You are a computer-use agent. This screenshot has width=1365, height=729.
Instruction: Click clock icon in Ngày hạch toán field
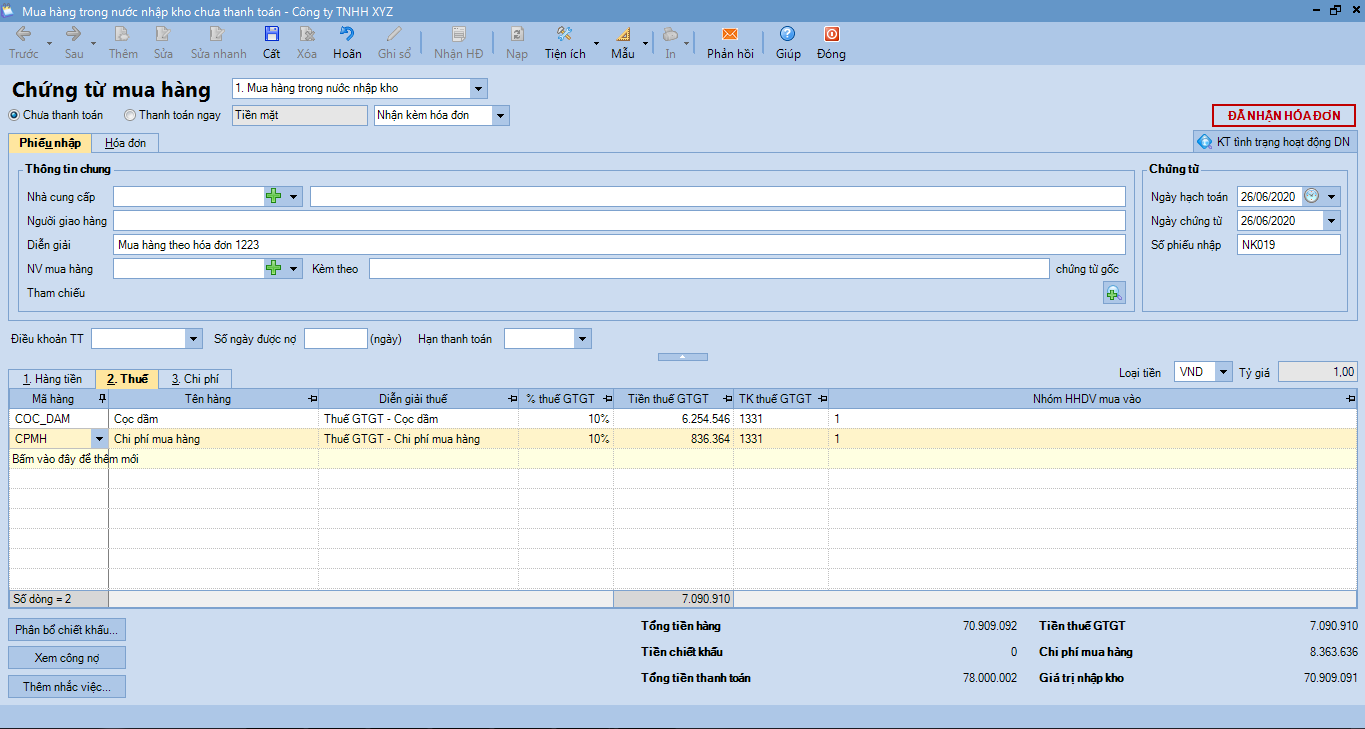(x=1312, y=196)
